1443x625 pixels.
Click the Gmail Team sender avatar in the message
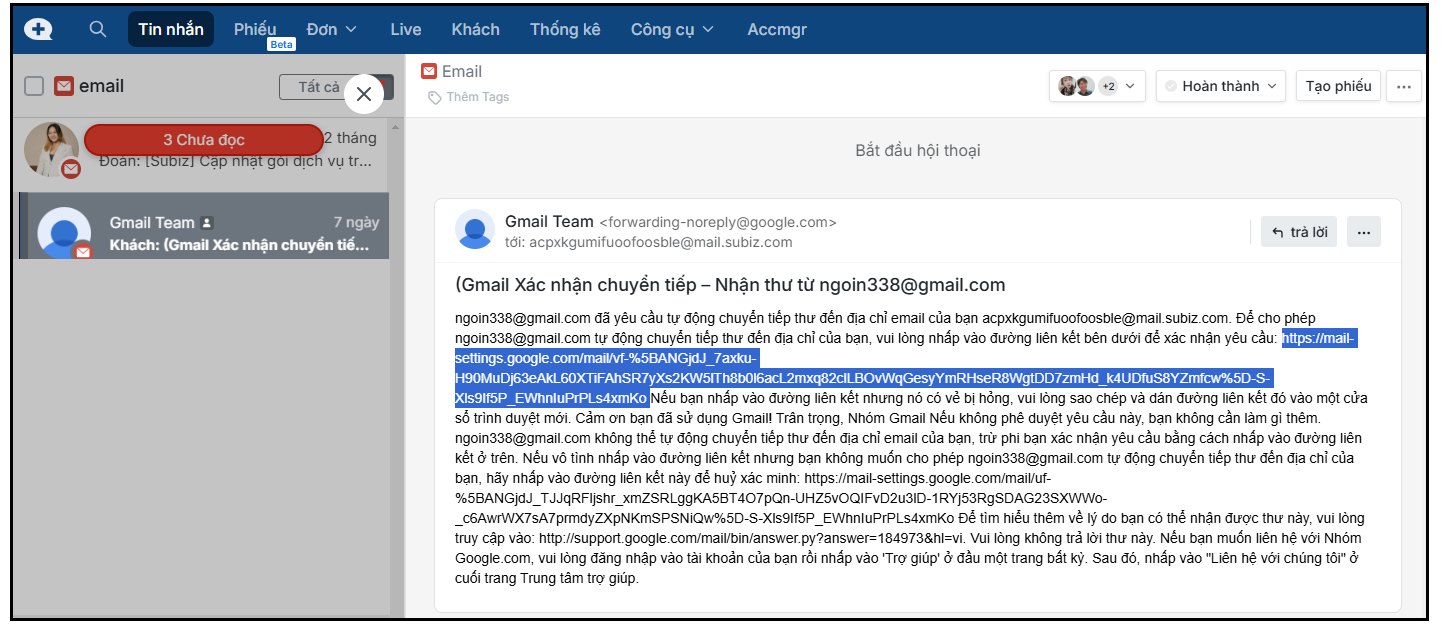tap(475, 230)
